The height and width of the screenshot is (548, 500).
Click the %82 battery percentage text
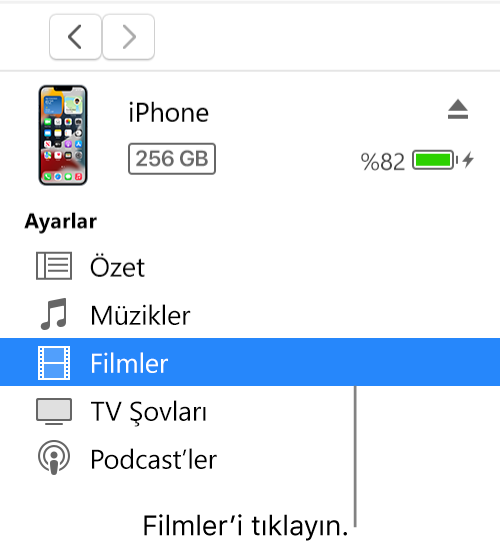coord(383,162)
